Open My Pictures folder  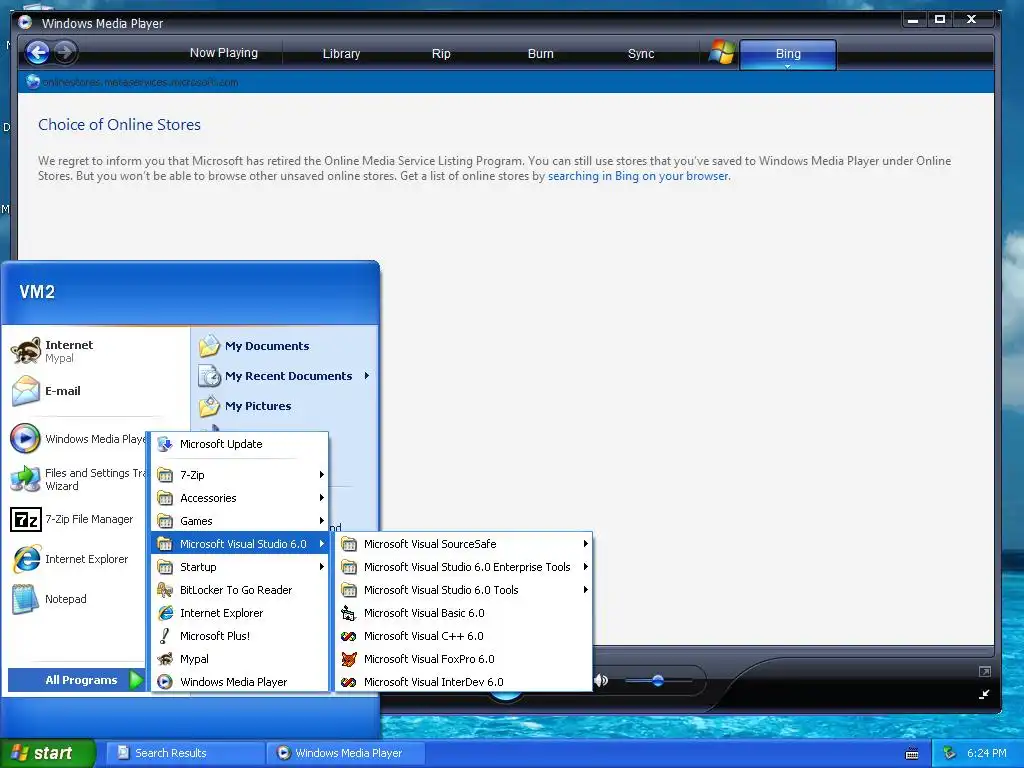pos(285,406)
